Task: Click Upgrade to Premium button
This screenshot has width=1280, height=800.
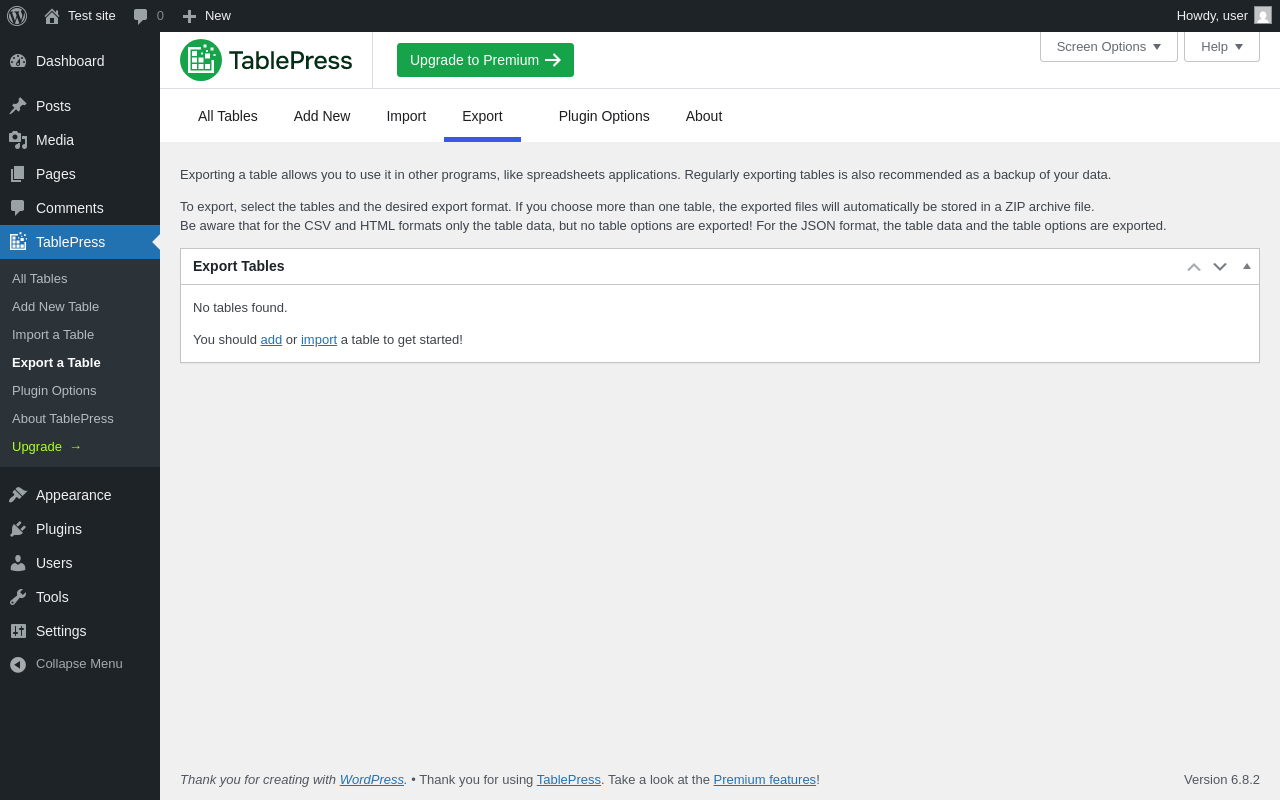Action: [485, 60]
